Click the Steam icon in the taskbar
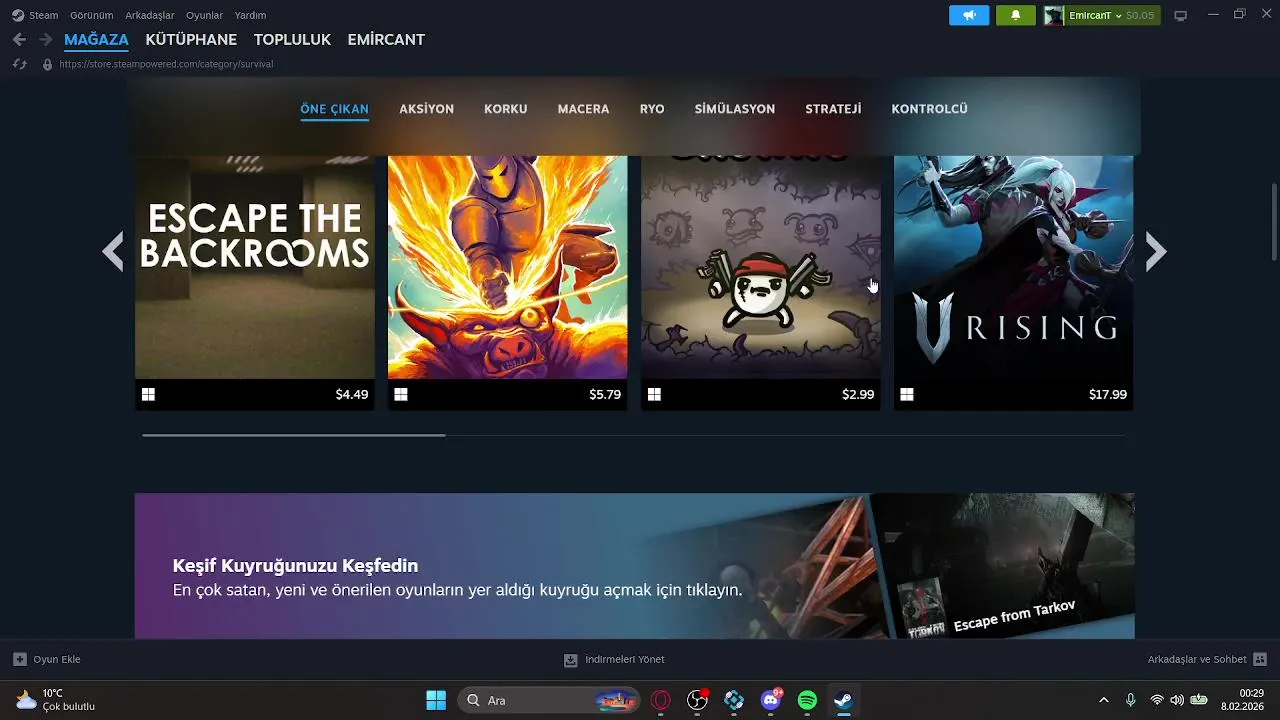 pyautogui.click(x=844, y=701)
